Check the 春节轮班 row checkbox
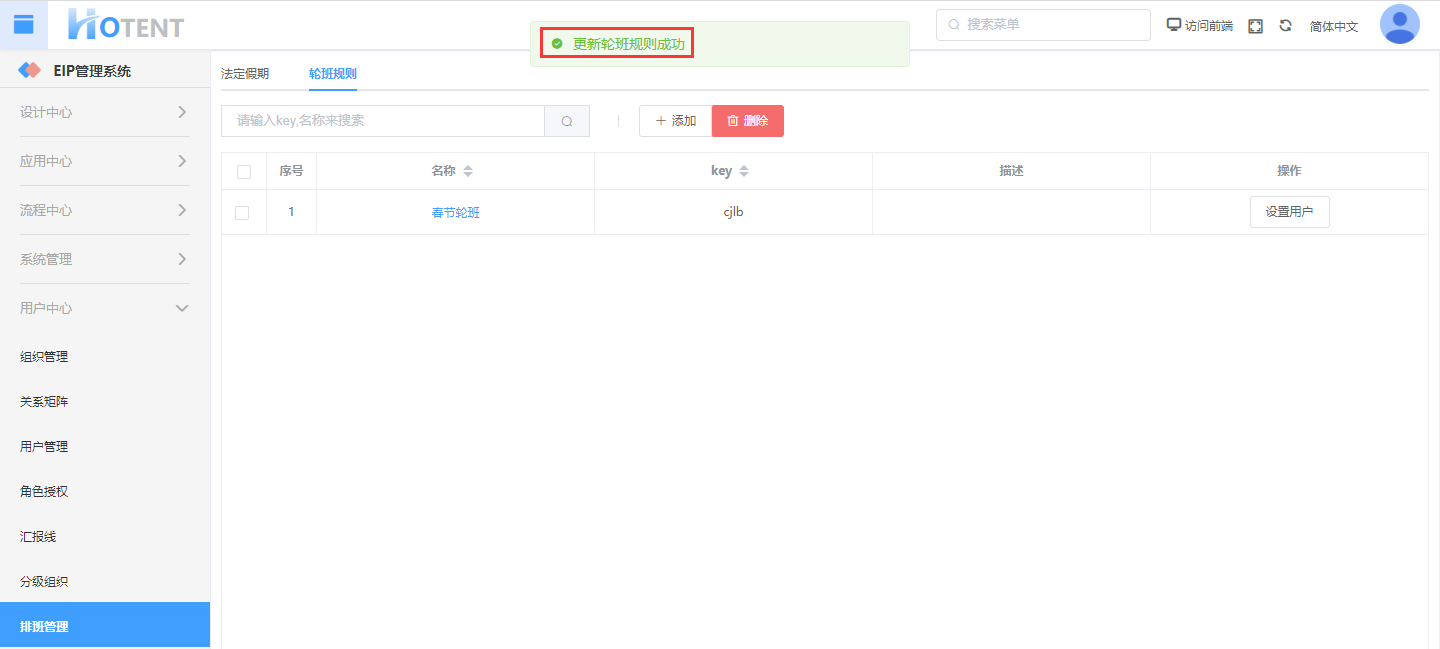The height and width of the screenshot is (649, 1440). pyautogui.click(x=242, y=213)
